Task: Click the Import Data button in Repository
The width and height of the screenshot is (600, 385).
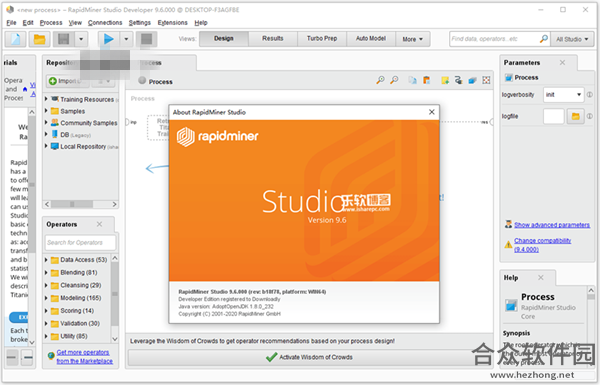Action: tap(68, 81)
